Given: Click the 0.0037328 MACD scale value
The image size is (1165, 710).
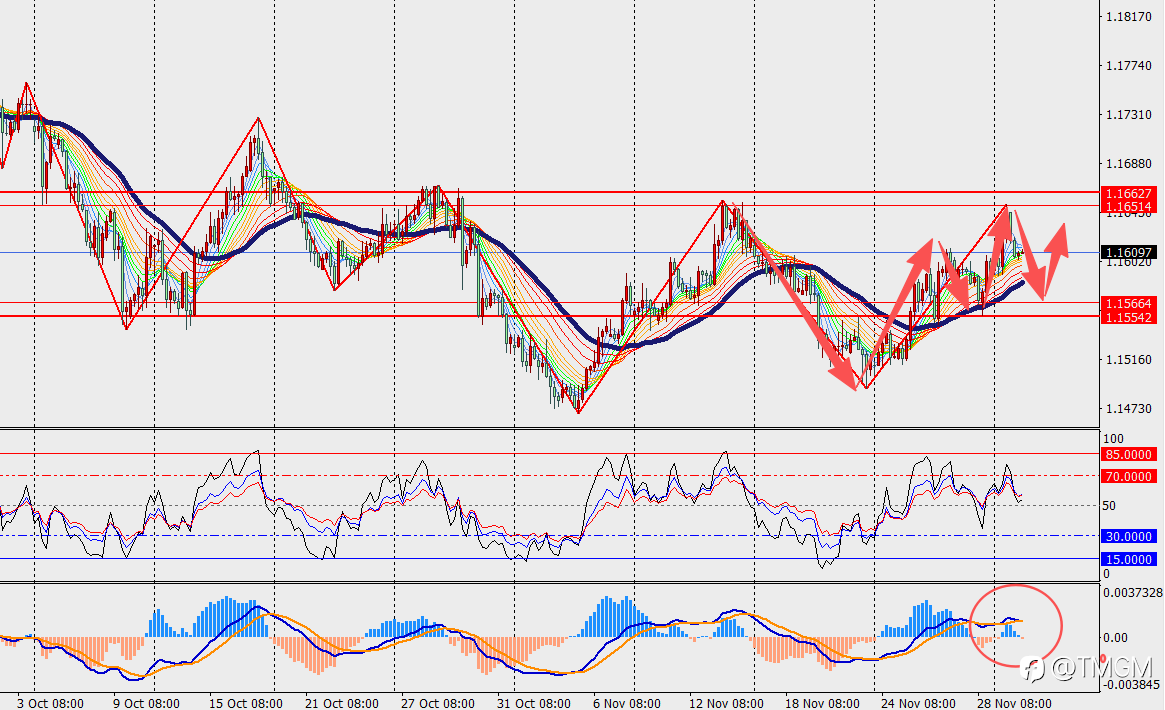Looking at the screenshot, I should [x=1132, y=593].
